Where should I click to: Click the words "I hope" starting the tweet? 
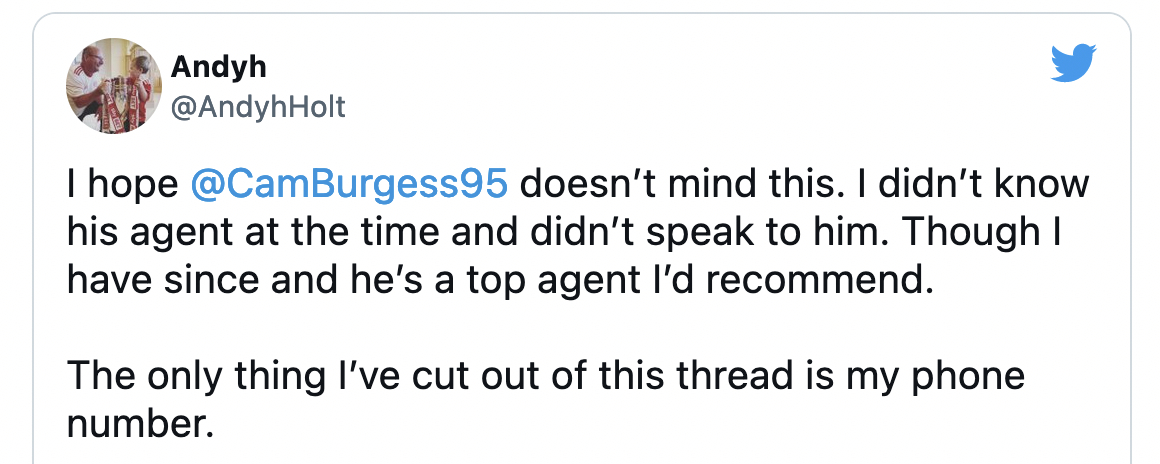click(x=123, y=185)
